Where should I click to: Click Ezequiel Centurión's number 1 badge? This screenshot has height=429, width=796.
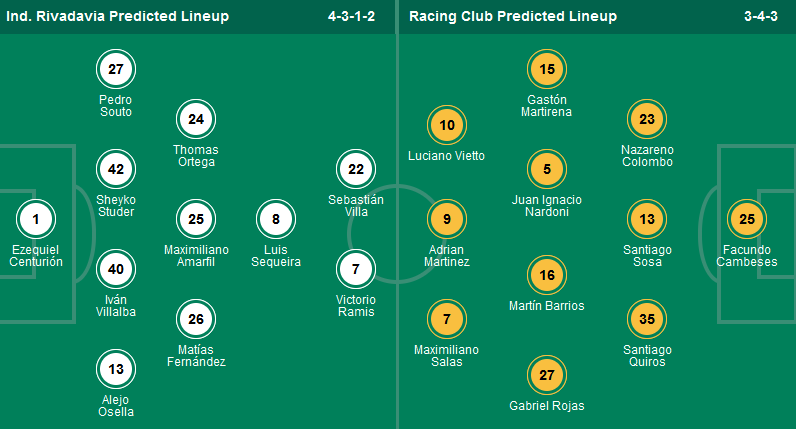pyautogui.click(x=36, y=219)
